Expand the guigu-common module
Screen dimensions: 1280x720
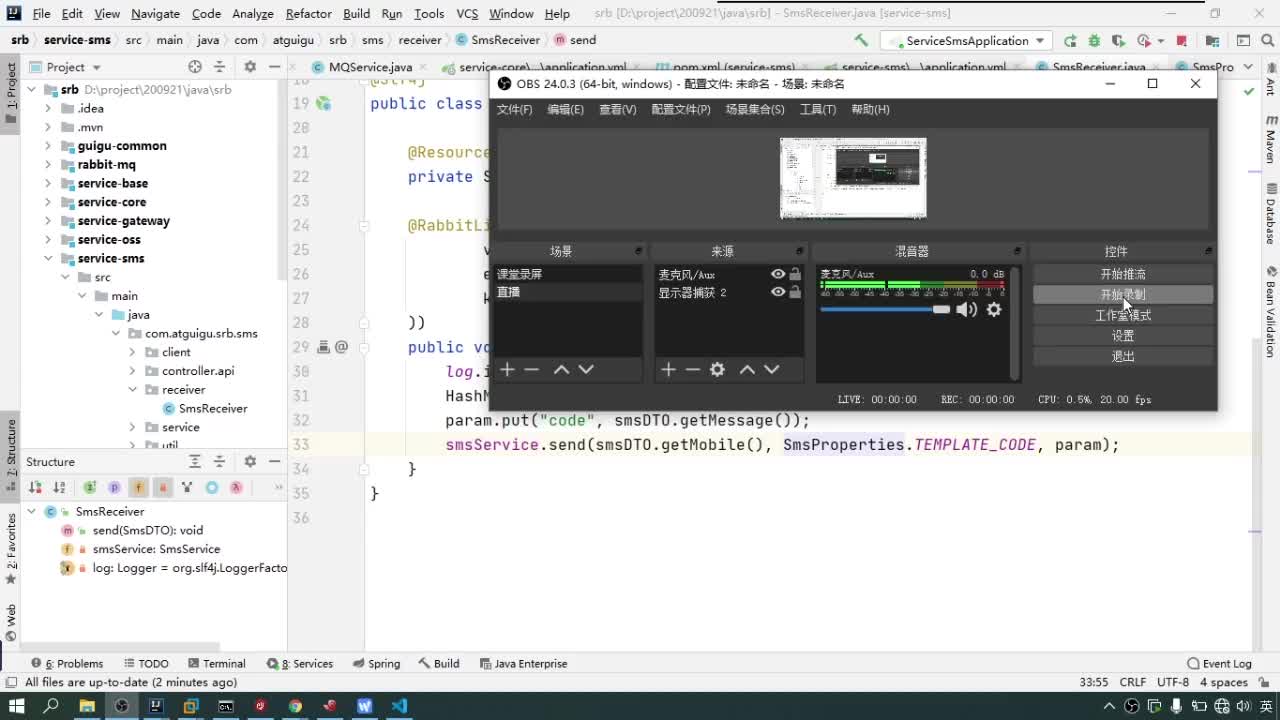click(x=47, y=146)
